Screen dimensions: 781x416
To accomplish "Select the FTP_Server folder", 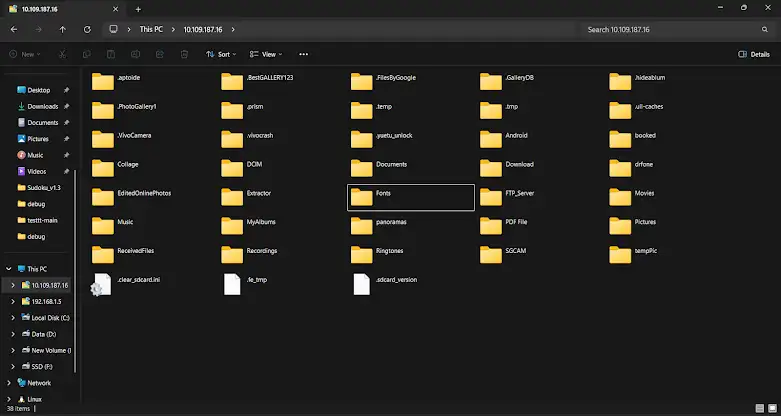I will click(507, 197).
